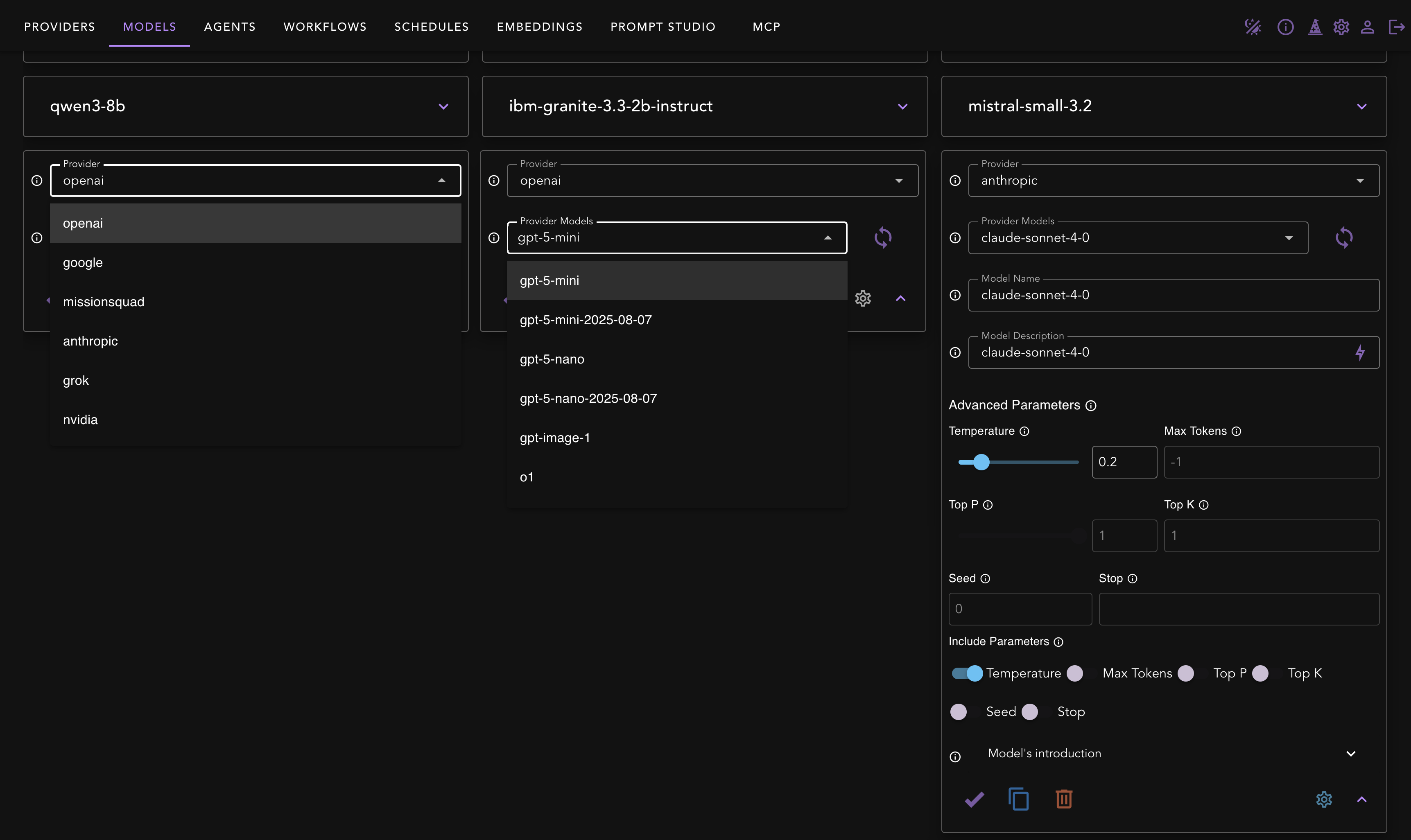Image resolution: width=1411 pixels, height=840 pixels.
Task: Click info icon beside ibm-granite Provider field
Action: click(494, 181)
